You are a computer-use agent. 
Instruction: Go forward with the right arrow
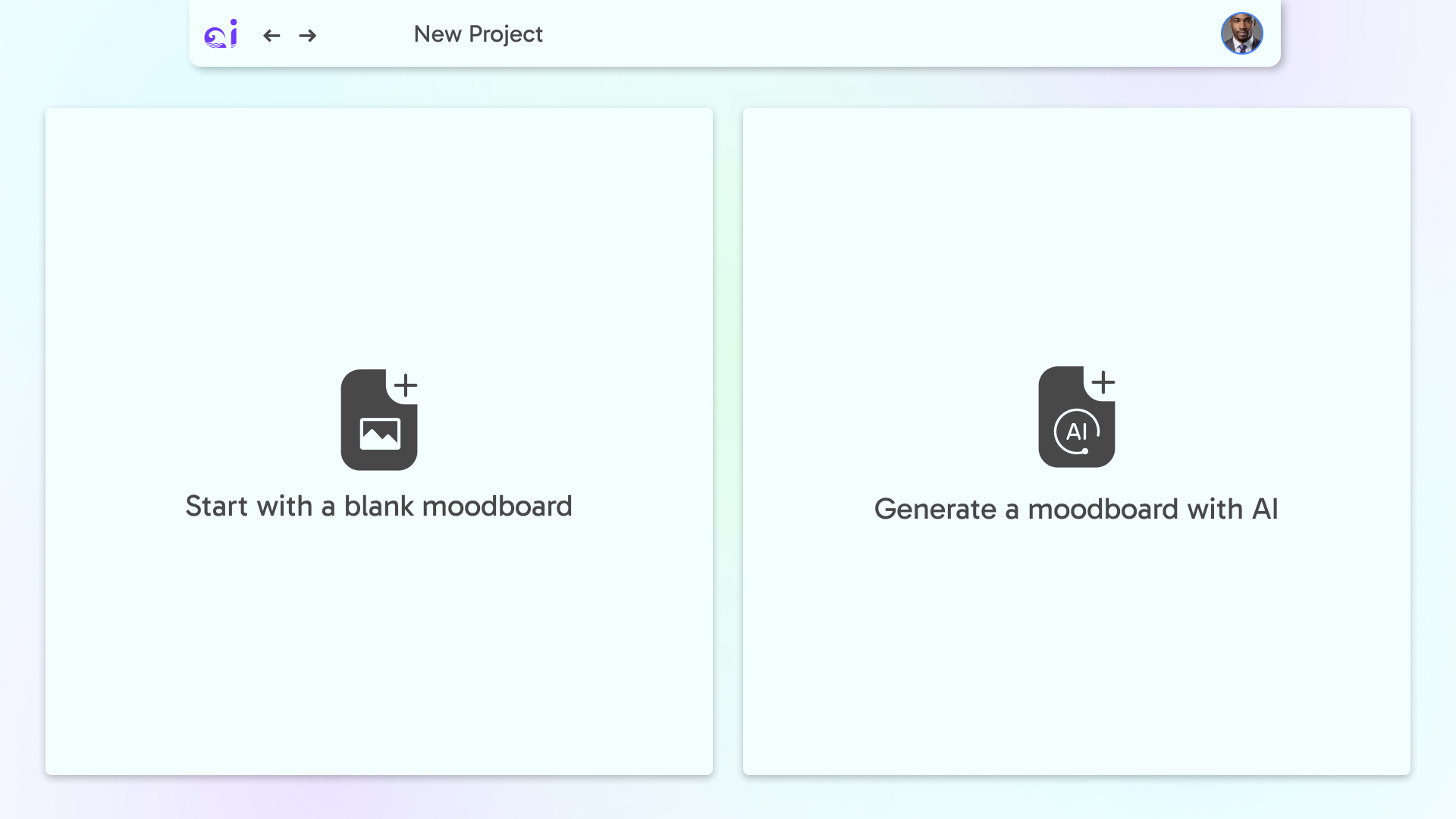[307, 36]
